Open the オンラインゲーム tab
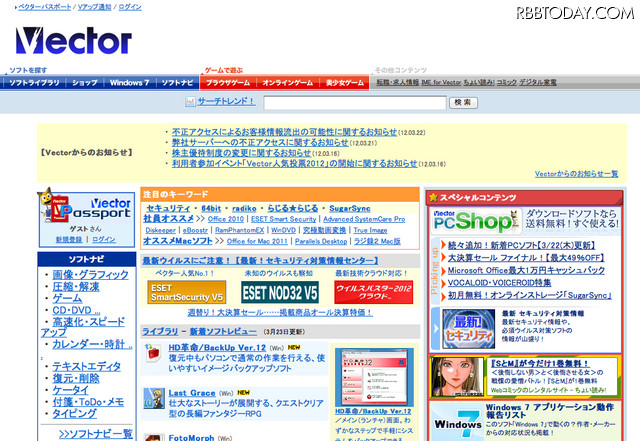The image size is (640, 441). [288, 83]
